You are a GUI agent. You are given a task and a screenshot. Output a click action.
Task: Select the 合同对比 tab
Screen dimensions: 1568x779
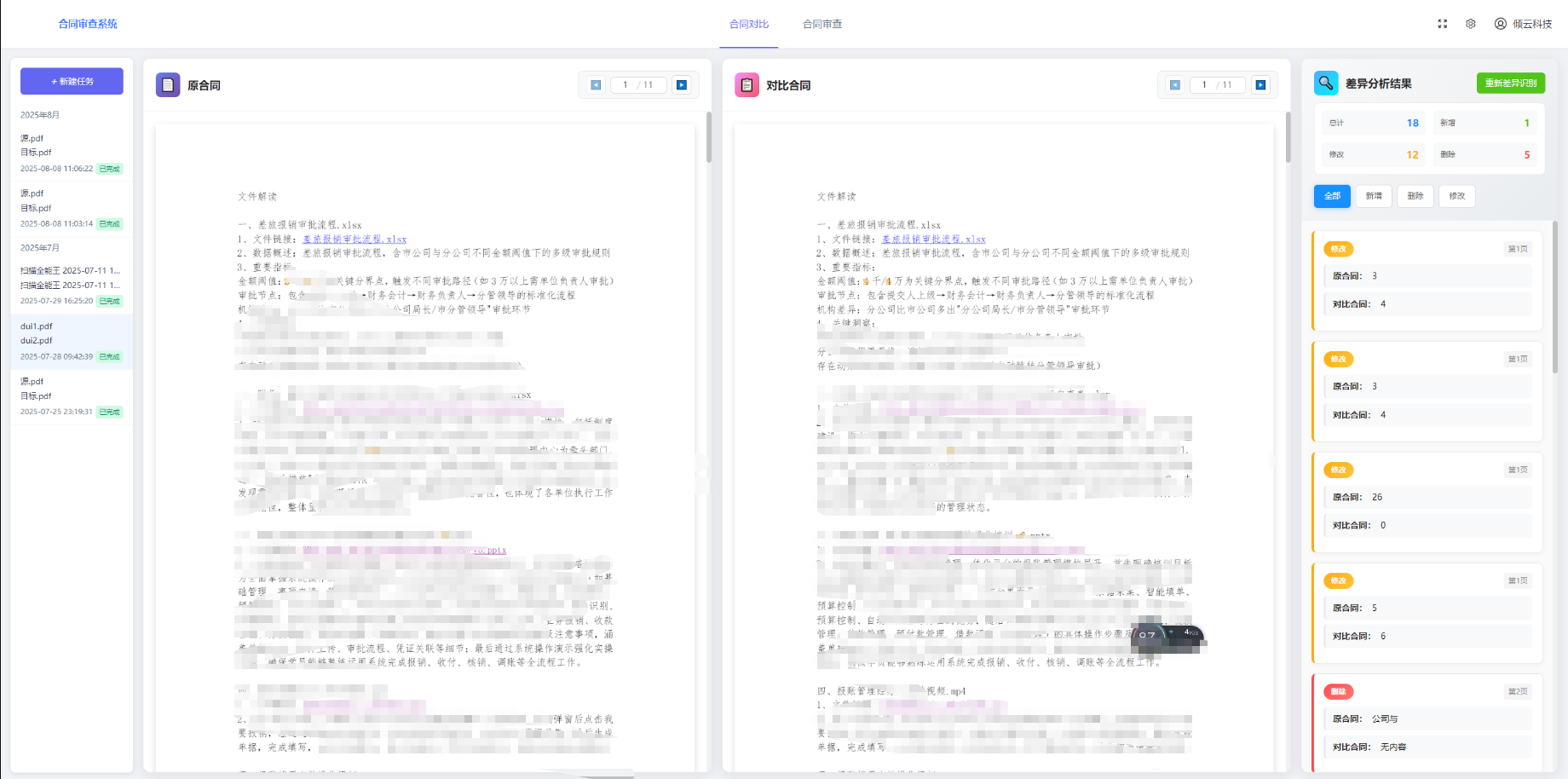[748, 24]
